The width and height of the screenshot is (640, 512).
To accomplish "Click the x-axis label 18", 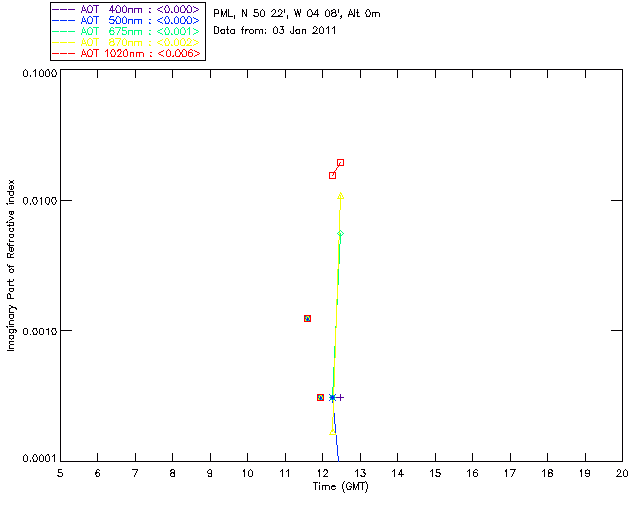I will click(547, 473).
